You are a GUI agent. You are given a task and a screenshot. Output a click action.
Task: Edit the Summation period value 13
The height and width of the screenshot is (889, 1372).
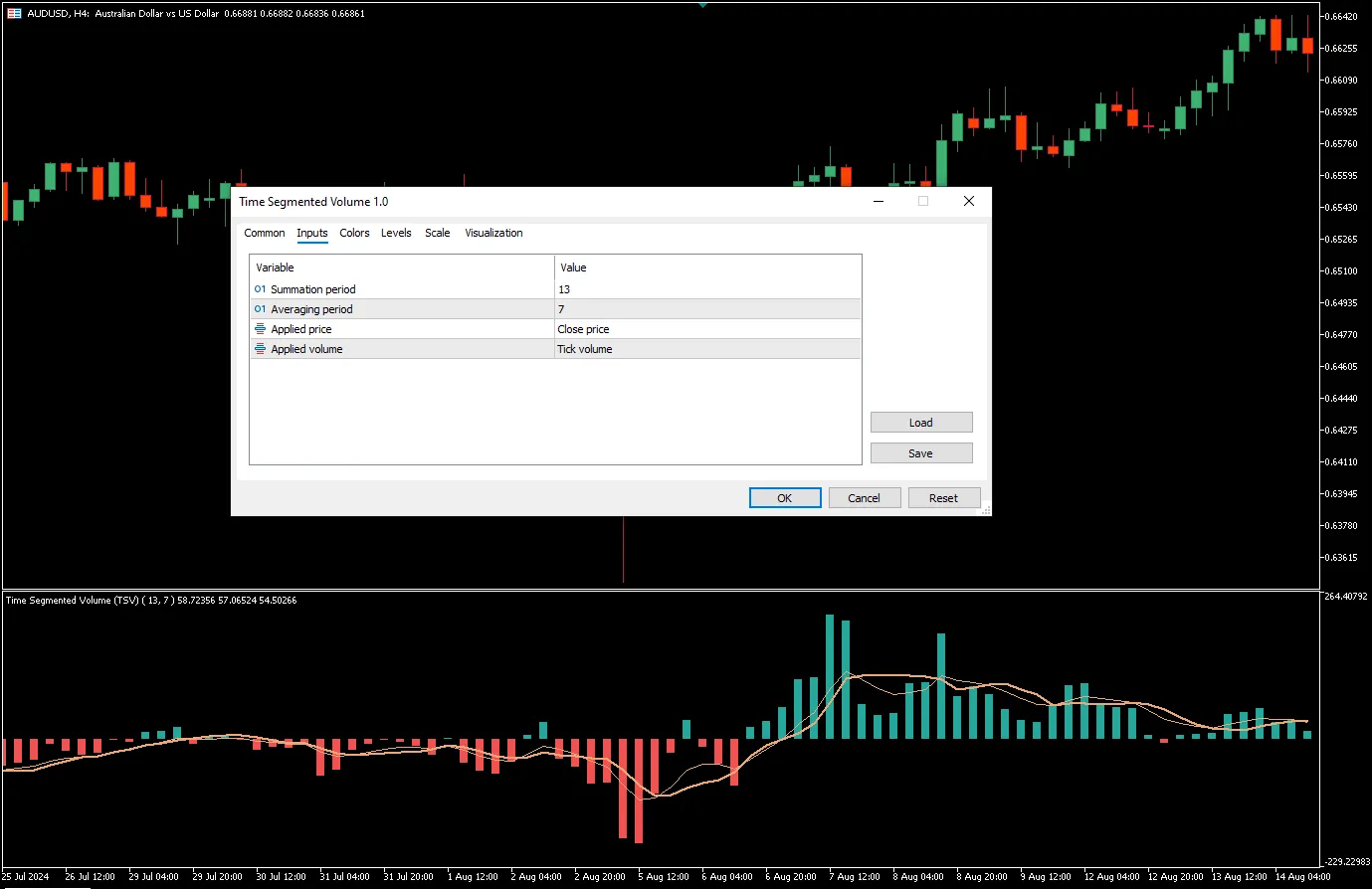(x=706, y=289)
